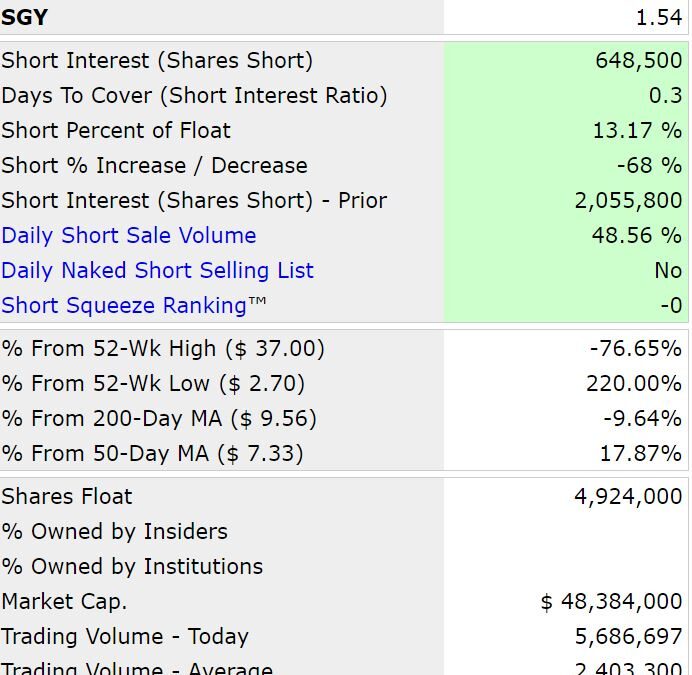This screenshot has width=692, height=675.
Task: Open the Daily Short Sale Volume link
Action: tap(128, 235)
